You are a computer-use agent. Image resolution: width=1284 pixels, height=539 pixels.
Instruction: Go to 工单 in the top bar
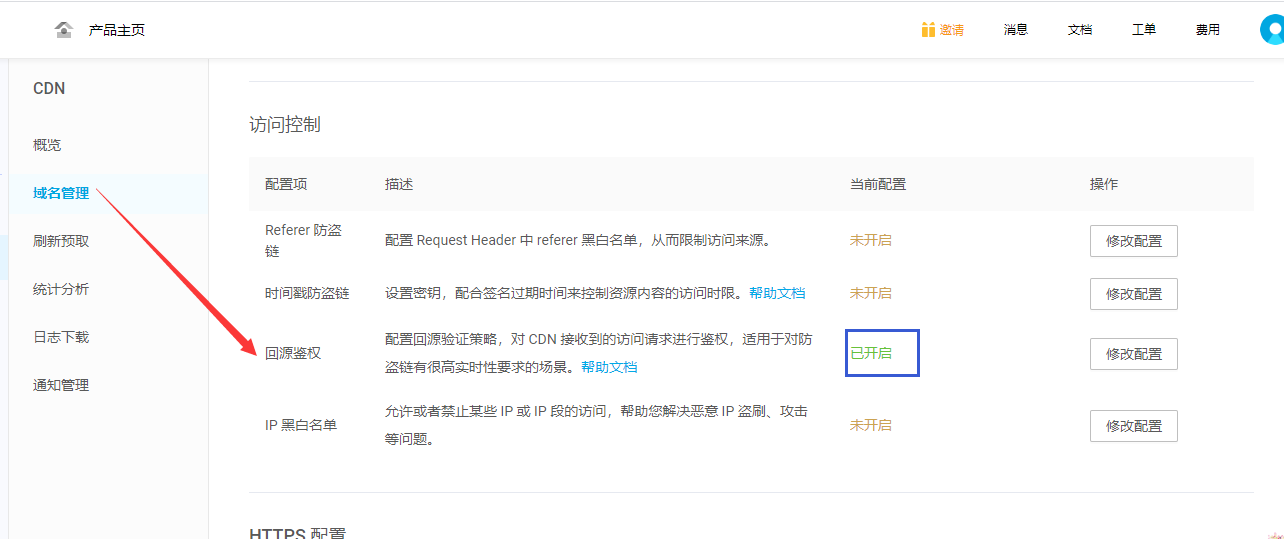pos(1144,30)
